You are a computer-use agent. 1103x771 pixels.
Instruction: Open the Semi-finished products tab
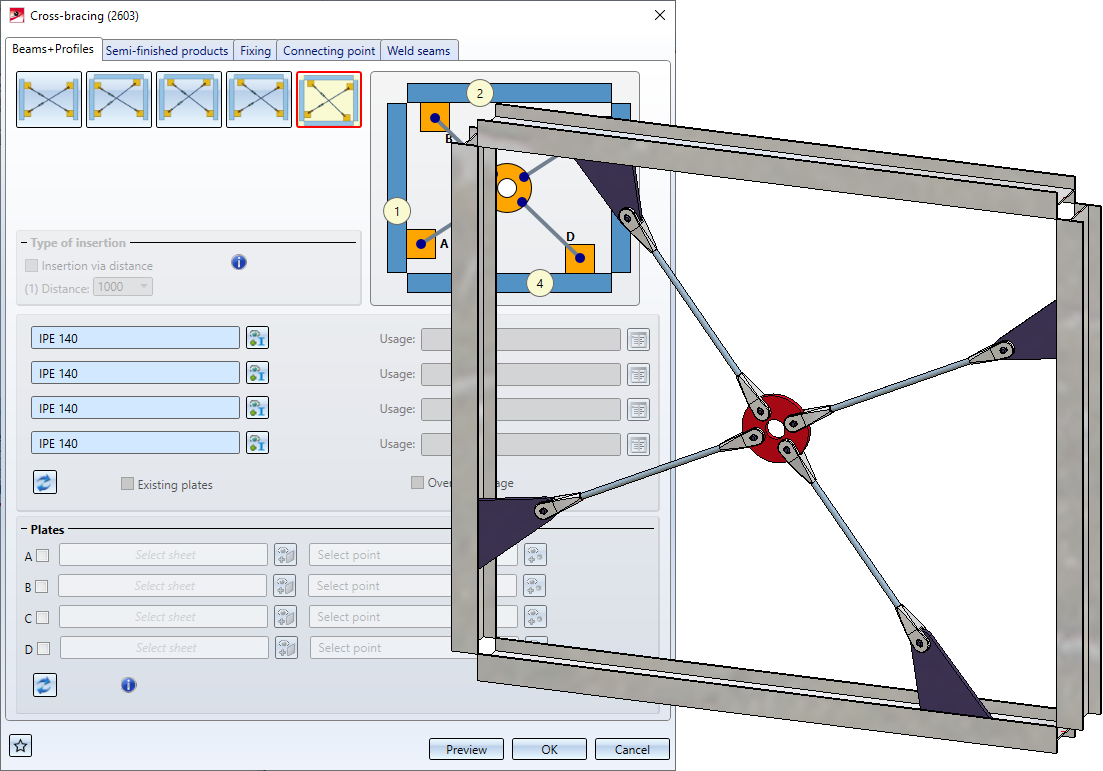click(167, 51)
